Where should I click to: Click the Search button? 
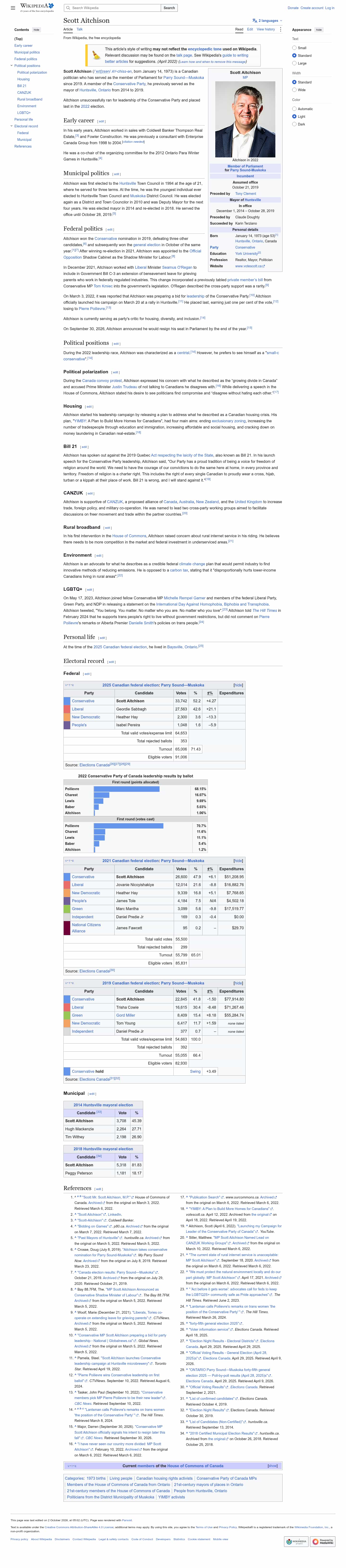coord(169,8)
